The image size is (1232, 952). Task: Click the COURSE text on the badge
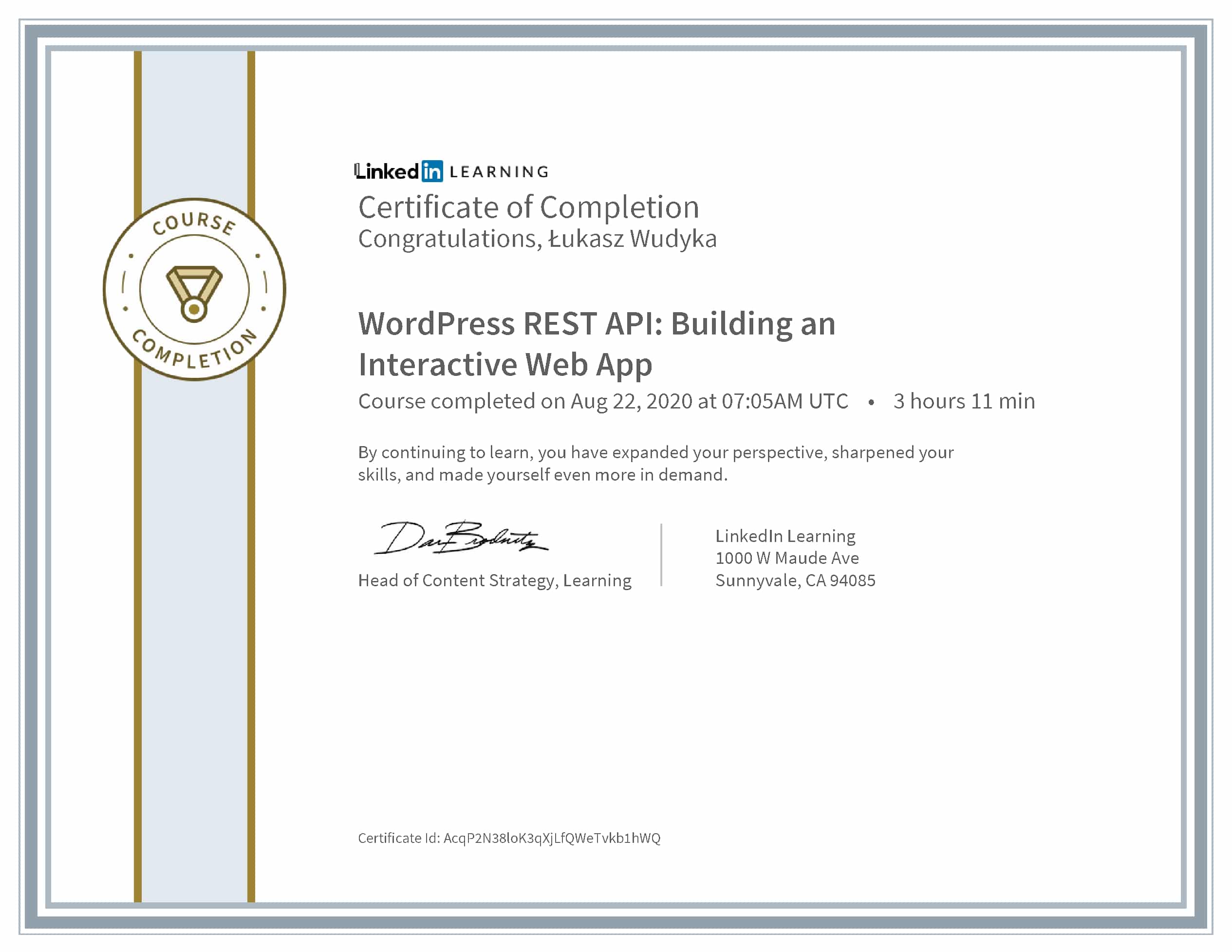(x=194, y=222)
